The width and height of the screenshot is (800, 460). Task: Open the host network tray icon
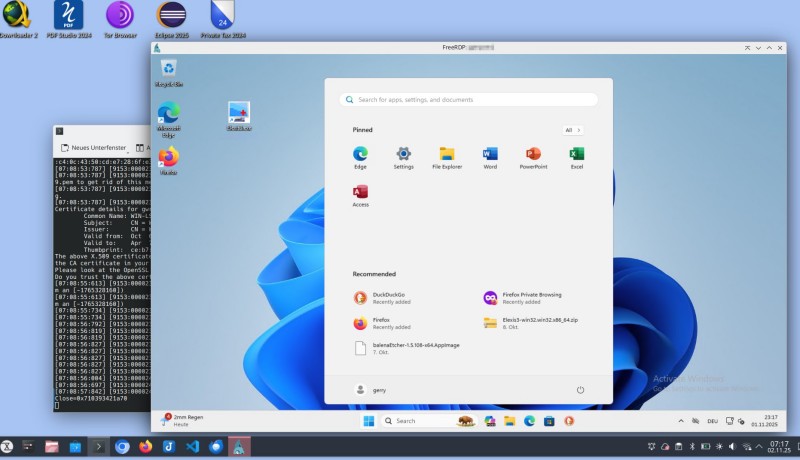pos(746,447)
